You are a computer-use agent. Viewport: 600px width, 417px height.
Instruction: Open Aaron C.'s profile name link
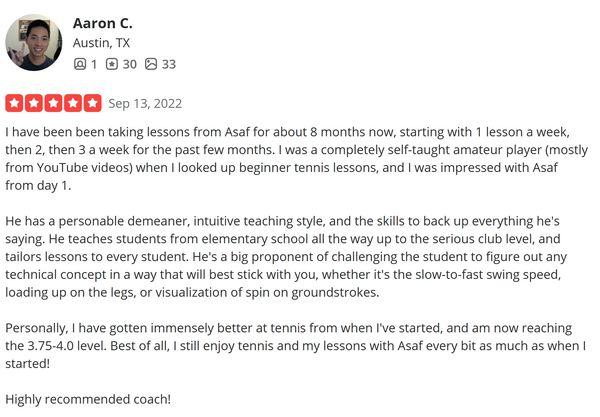click(x=102, y=22)
